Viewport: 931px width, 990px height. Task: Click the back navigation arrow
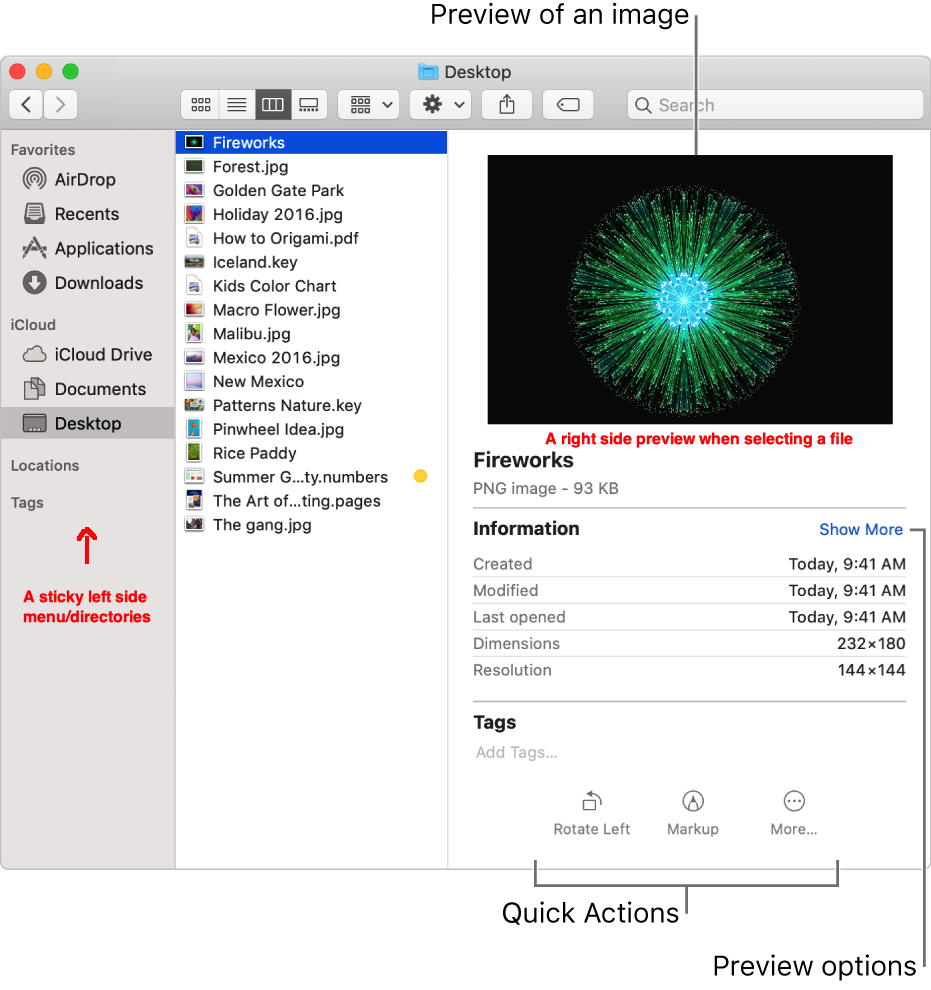click(x=25, y=104)
